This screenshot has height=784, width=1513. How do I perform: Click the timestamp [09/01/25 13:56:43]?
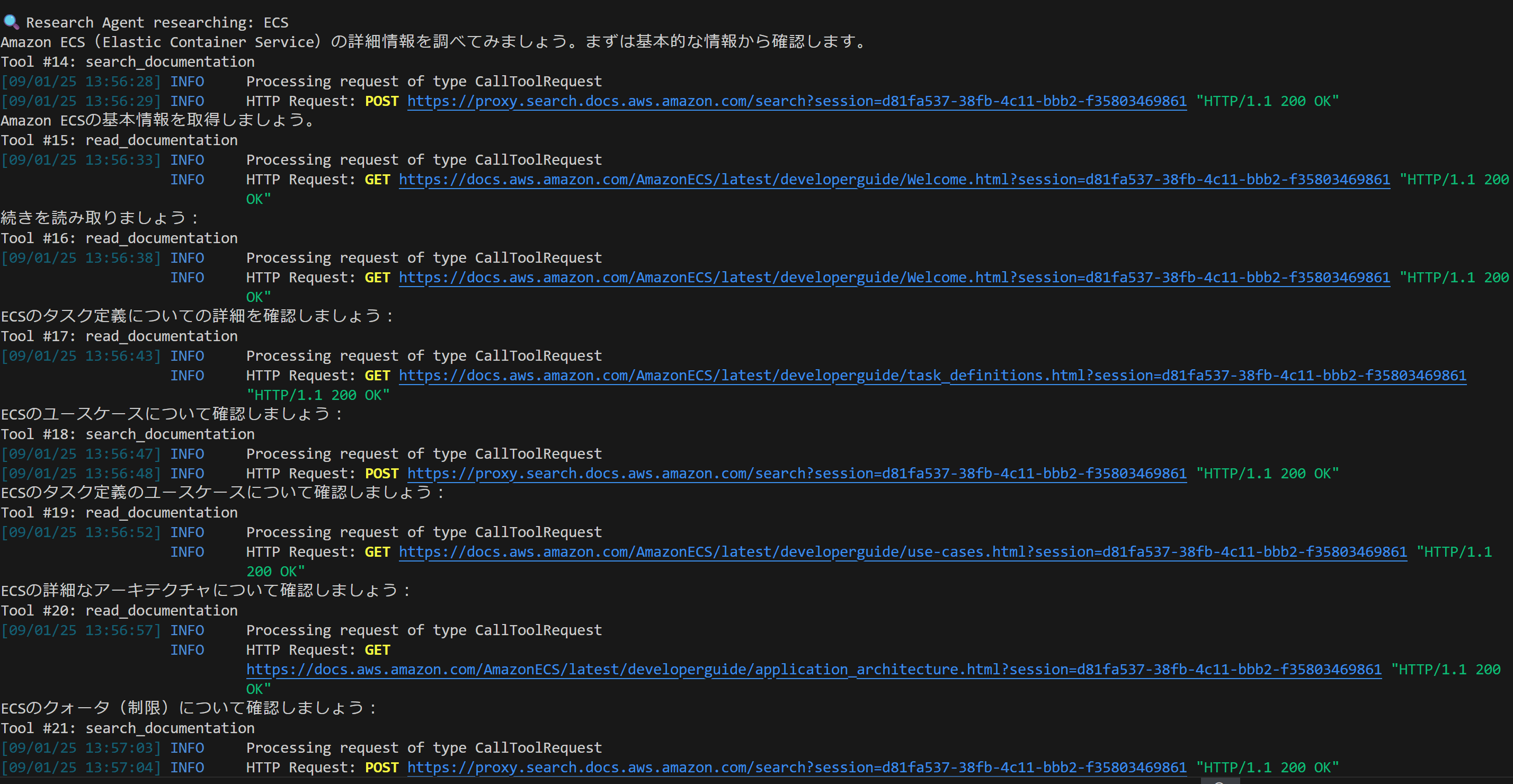81,356
